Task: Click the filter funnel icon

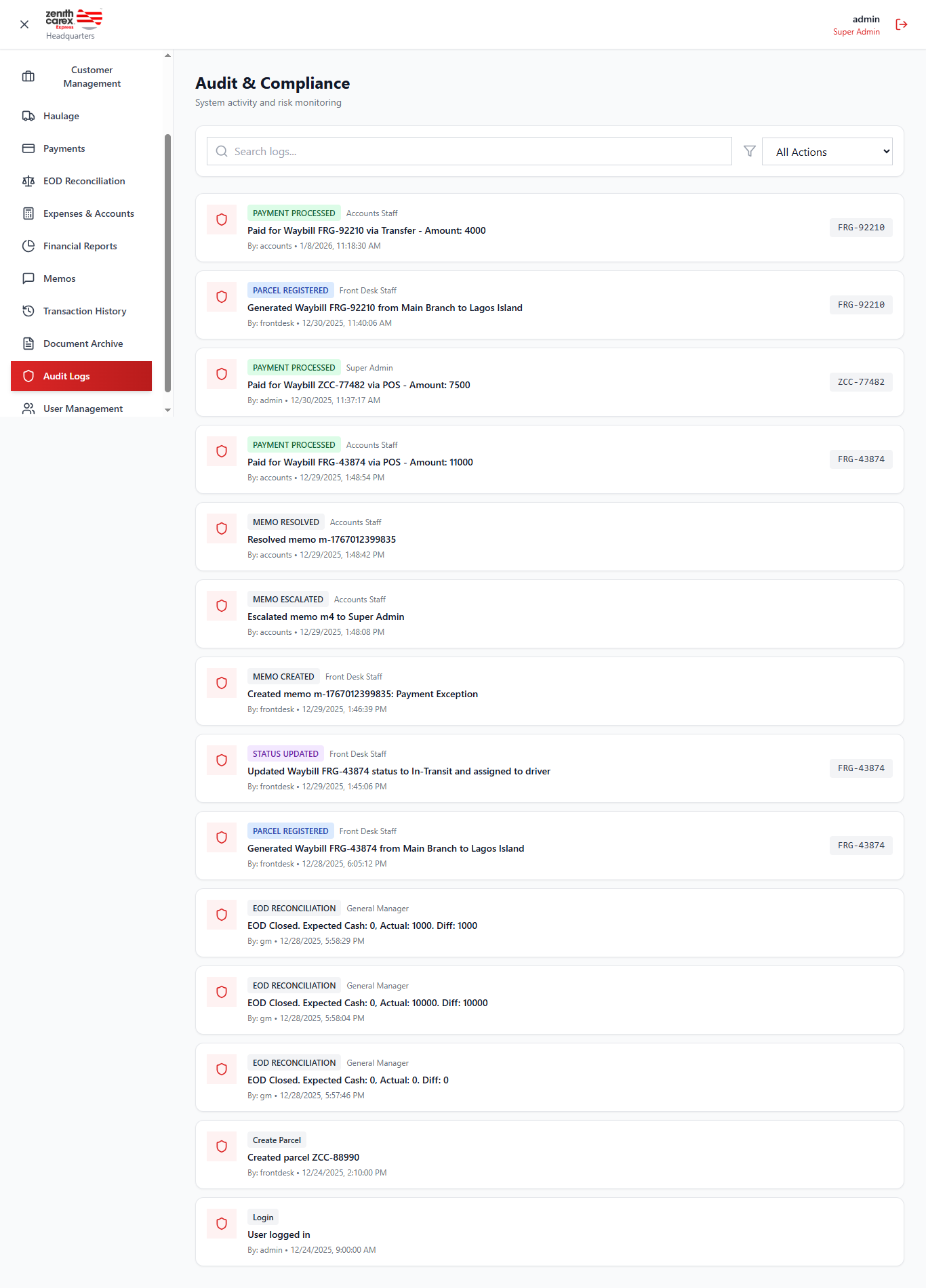Action: tap(749, 151)
